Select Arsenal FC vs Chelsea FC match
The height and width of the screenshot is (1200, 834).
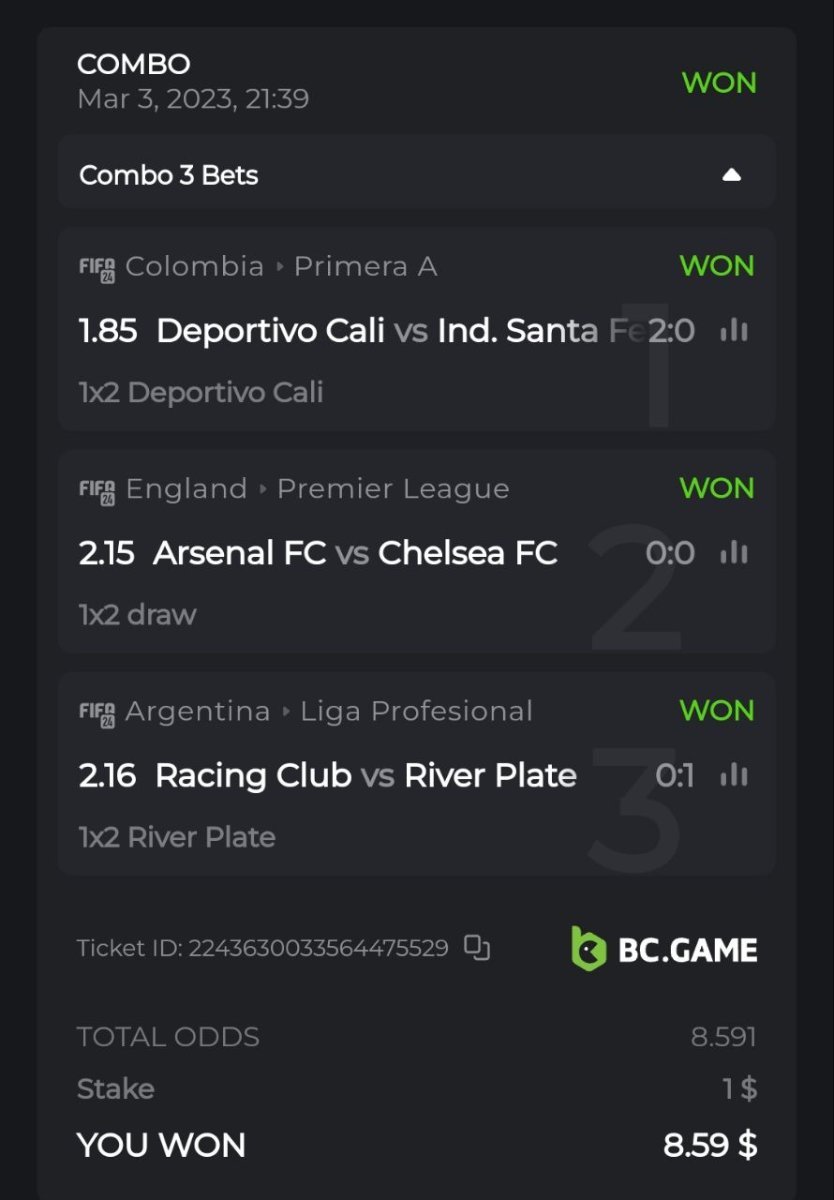click(355, 553)
